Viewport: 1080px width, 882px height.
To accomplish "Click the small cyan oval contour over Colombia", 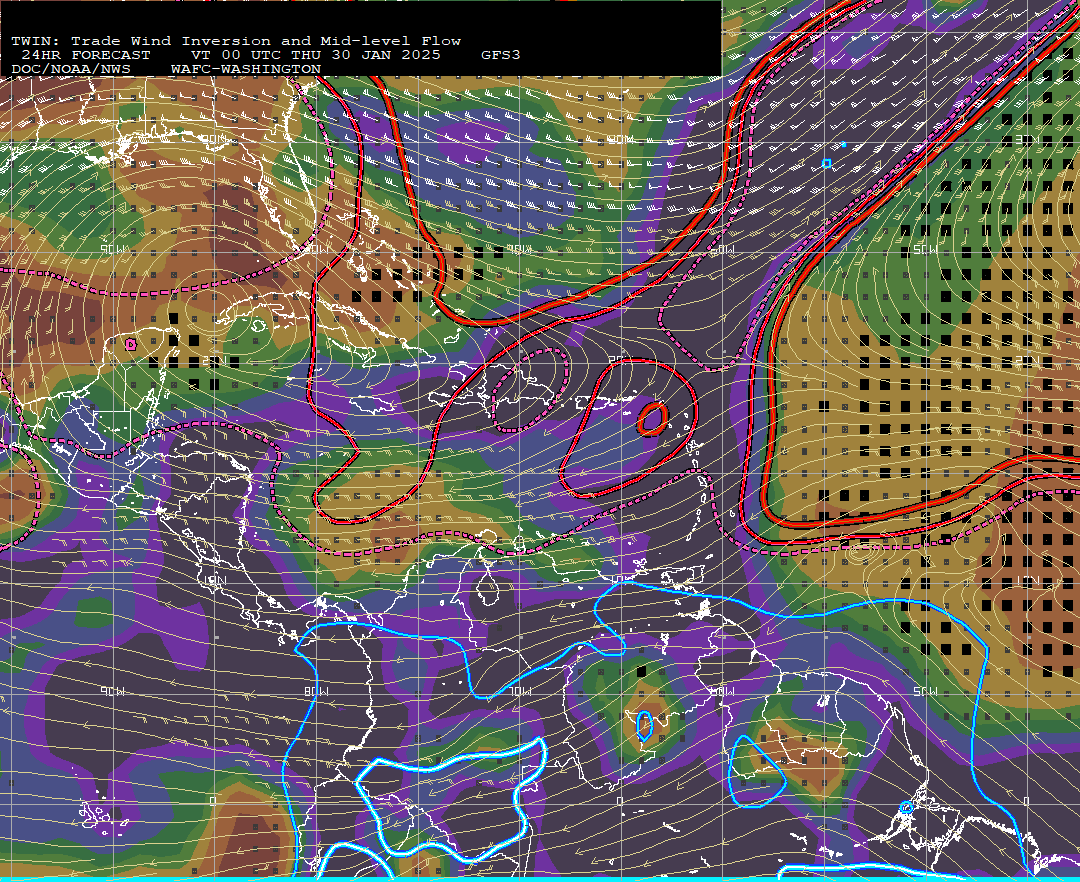I will (x=644, y=726).
